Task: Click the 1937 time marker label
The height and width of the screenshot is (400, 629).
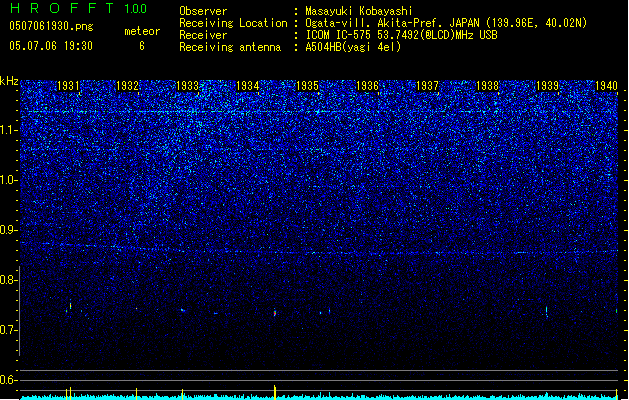Action: [428, 86]
